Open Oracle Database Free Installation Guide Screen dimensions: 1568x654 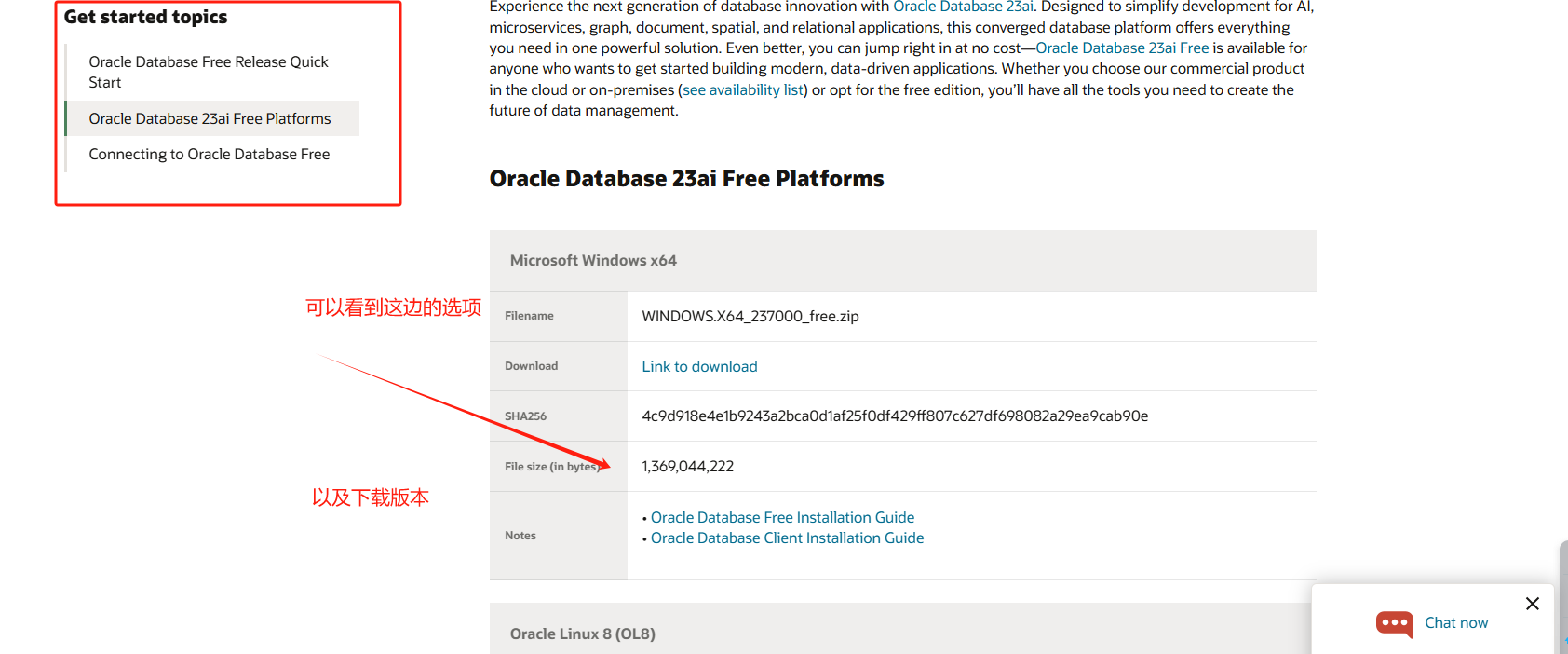(x=782, y=517)
